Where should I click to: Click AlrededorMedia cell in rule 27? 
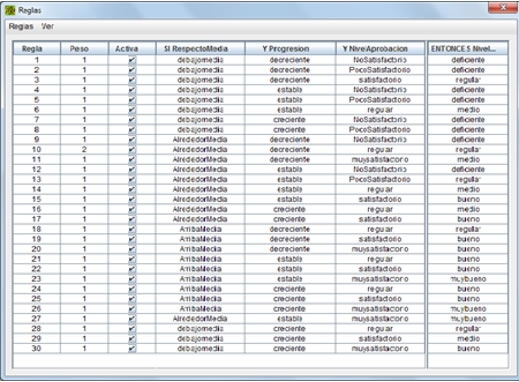click(200, 319)
